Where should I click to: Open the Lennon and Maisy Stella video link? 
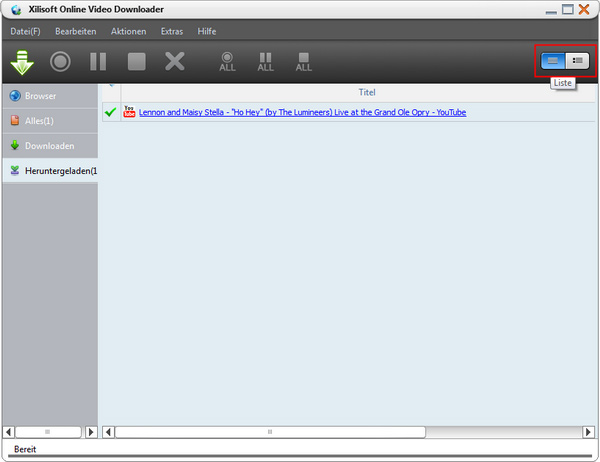[x=302, y=113]
